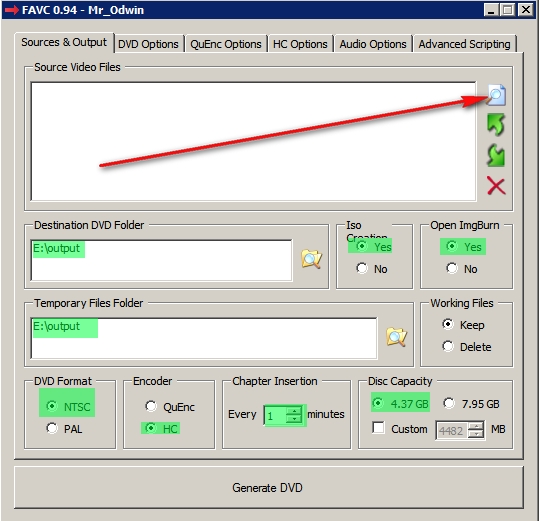
Task: Browse for the Destination DVD Folder
Action: pos(311,259)
